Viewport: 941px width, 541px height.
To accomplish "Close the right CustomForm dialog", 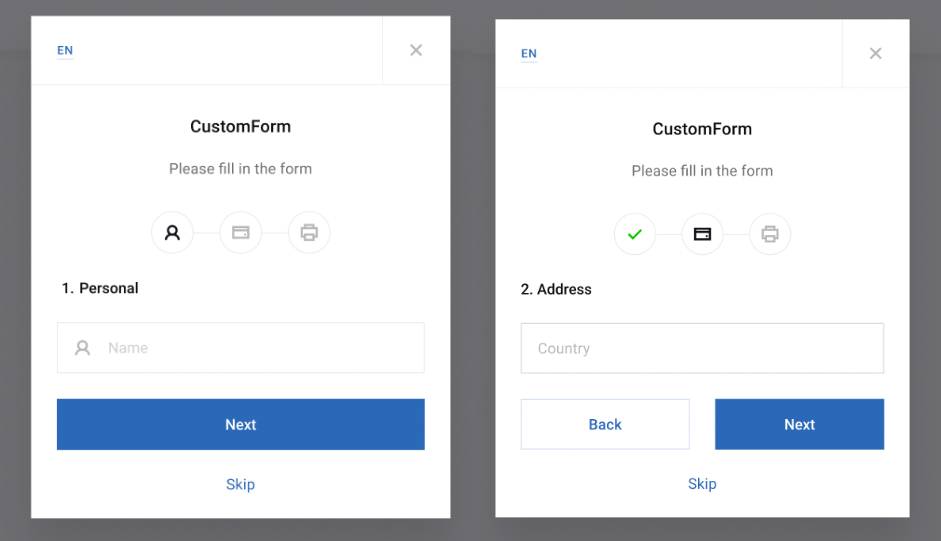I will coord(876,53).
